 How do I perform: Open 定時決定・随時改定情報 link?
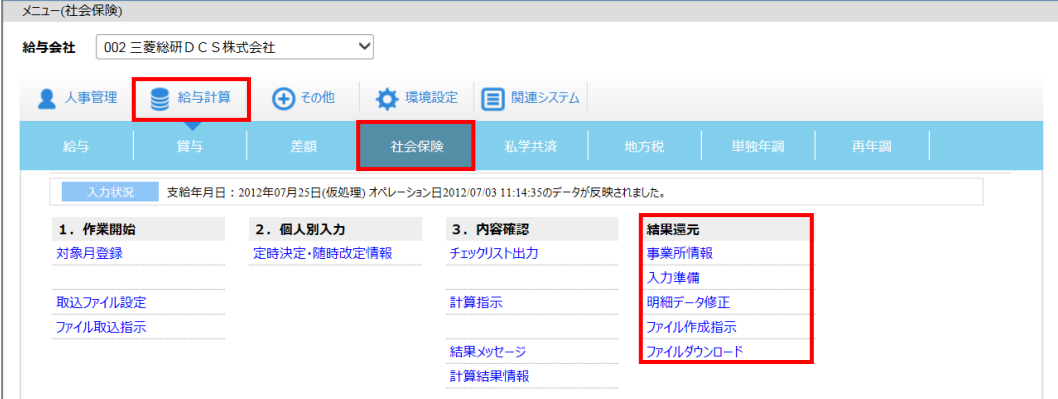tap(323, 254)
